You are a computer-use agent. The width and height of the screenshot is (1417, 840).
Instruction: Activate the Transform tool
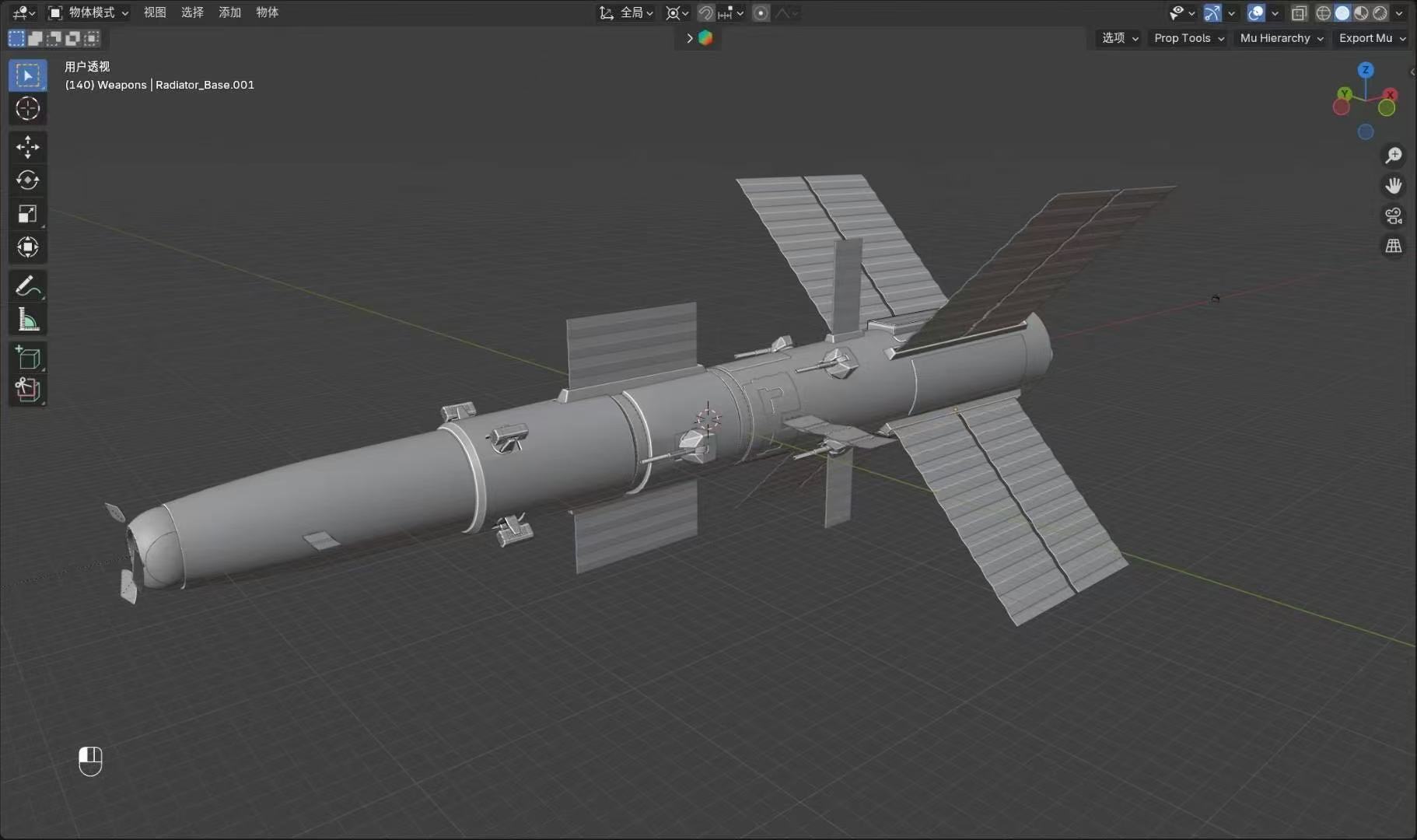27,247
